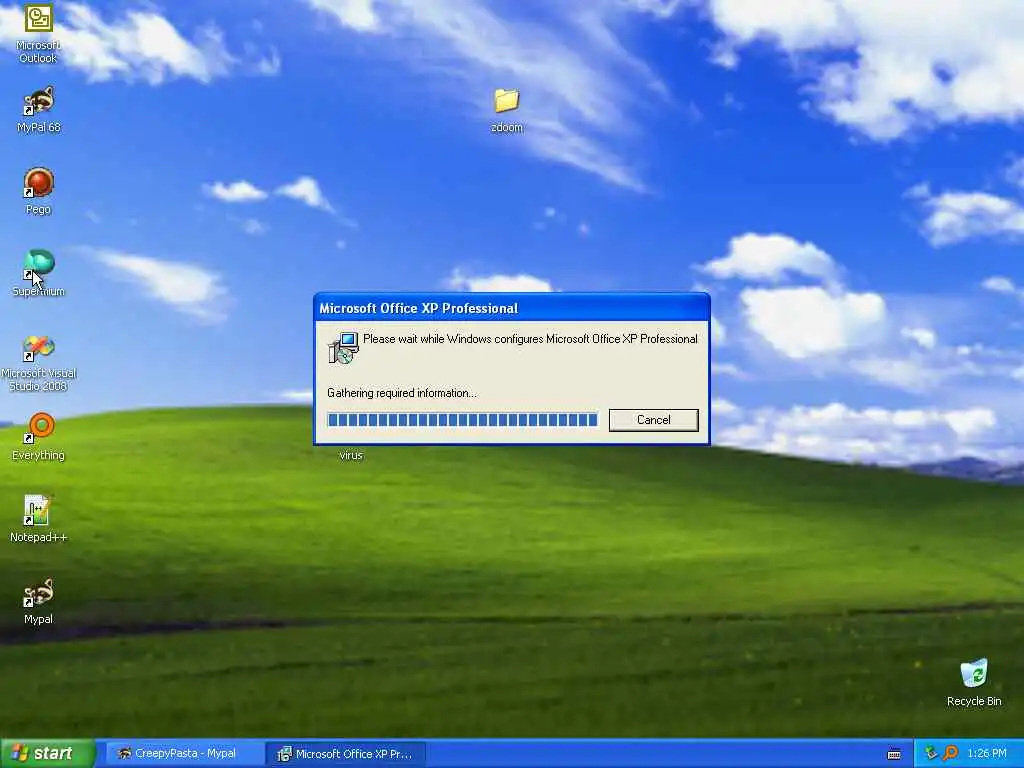
Task: Click the configuration progress bar
Action: click(462, 420)
